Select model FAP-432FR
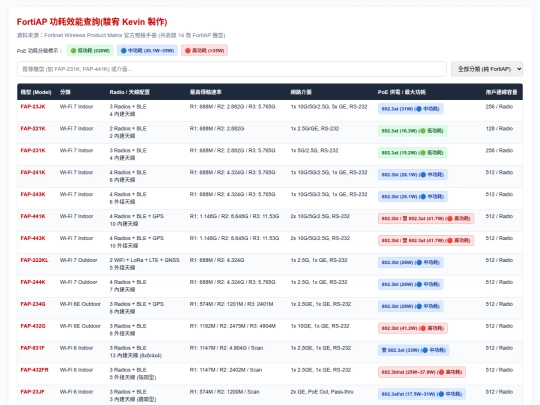This screenshot has width=540, height=405. point(34,370)
